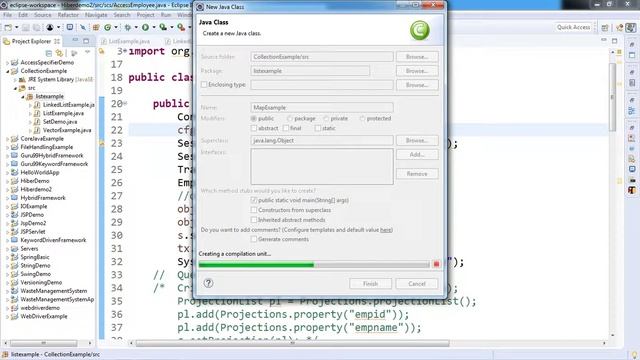Click the External Tools run icon
The width and height of the screenshot is (640, 360).
(x=181, y=27)
